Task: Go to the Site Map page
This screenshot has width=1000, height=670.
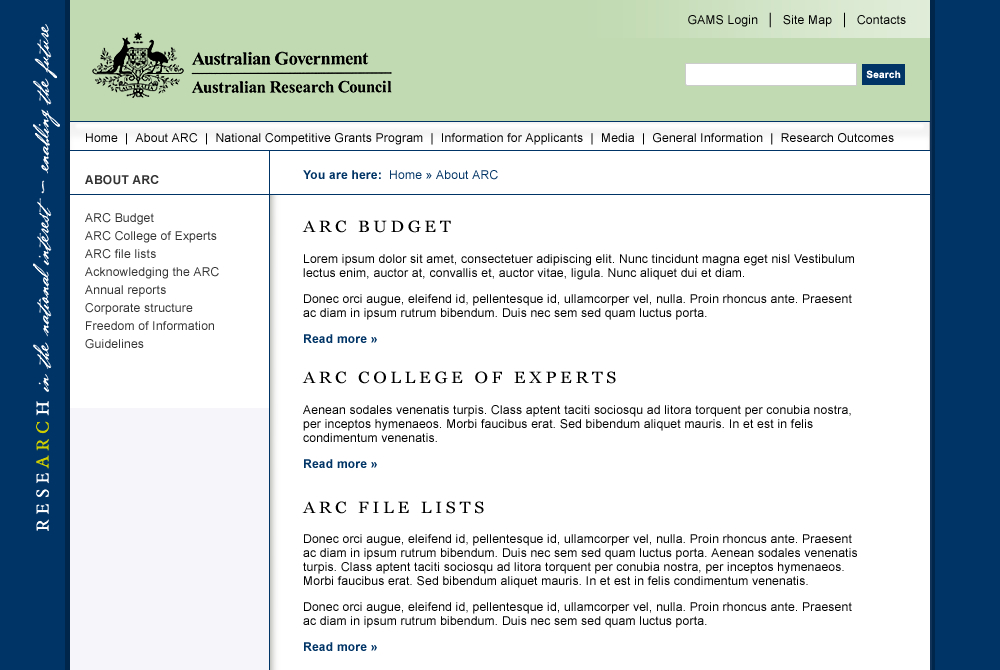Action: (x=807, y=20)
